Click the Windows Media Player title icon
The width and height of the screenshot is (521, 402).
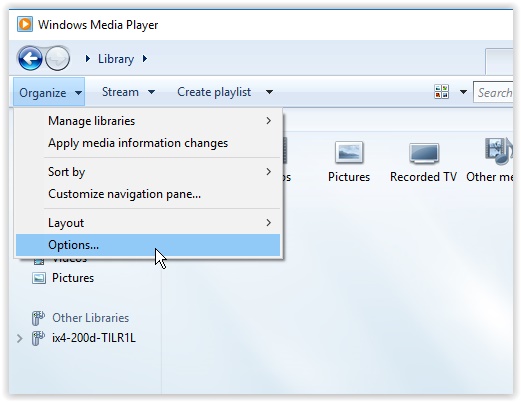[x=25, y=24]
